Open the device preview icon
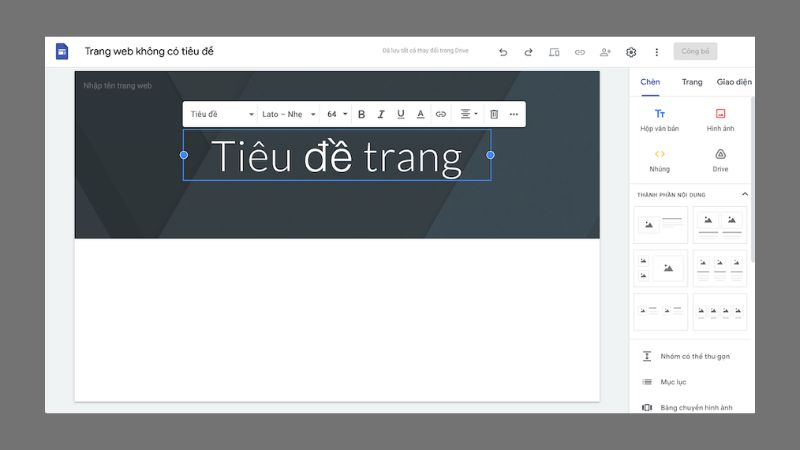This screenshot has width=800, height=450. click(554, 52)
